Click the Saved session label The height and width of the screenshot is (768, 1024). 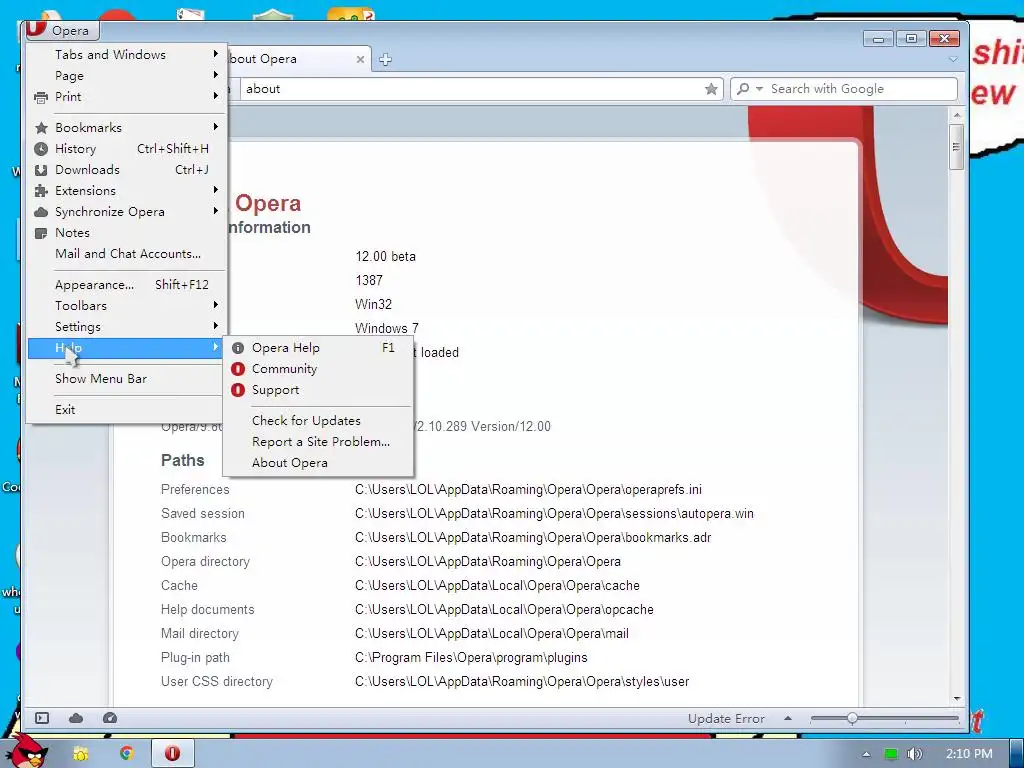point(202,513)
